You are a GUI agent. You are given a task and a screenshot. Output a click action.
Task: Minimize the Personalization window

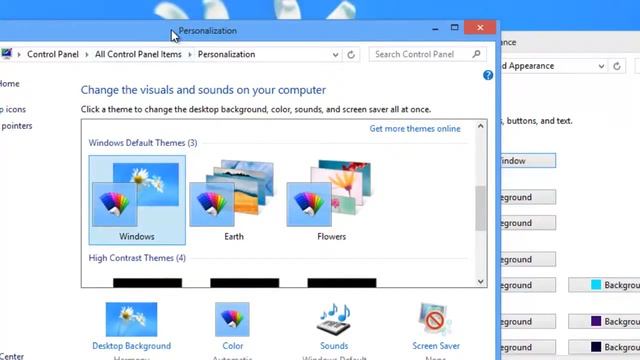coord(435,28)
